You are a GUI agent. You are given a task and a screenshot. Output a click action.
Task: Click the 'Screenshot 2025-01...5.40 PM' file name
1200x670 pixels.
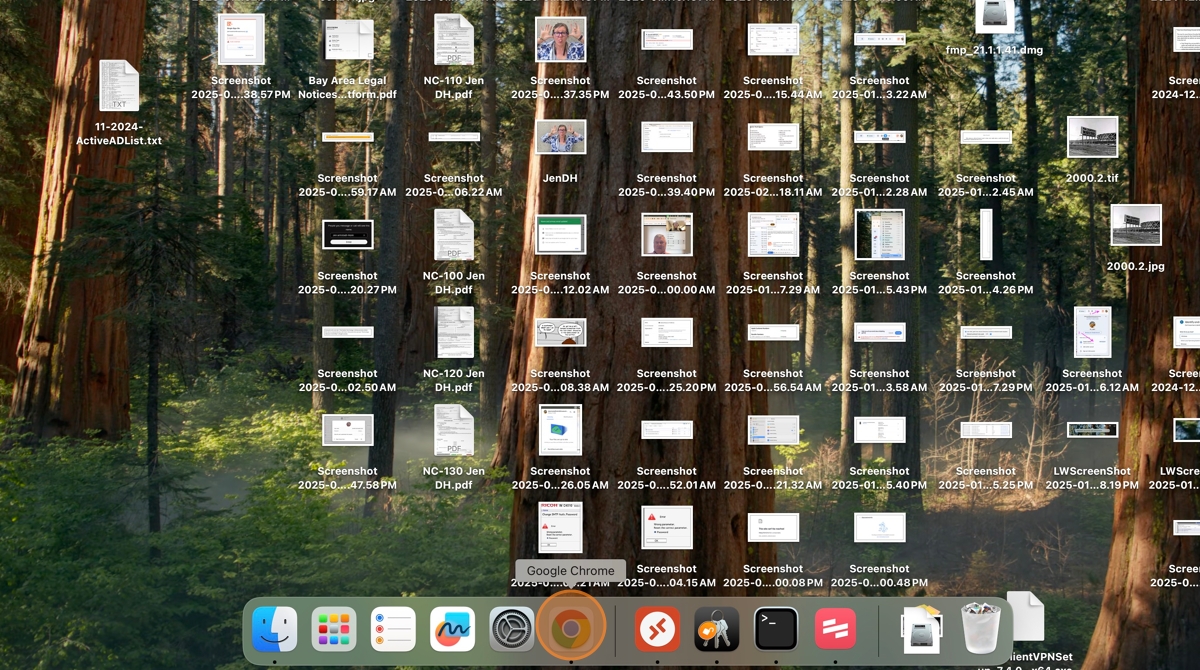point(880,478)
